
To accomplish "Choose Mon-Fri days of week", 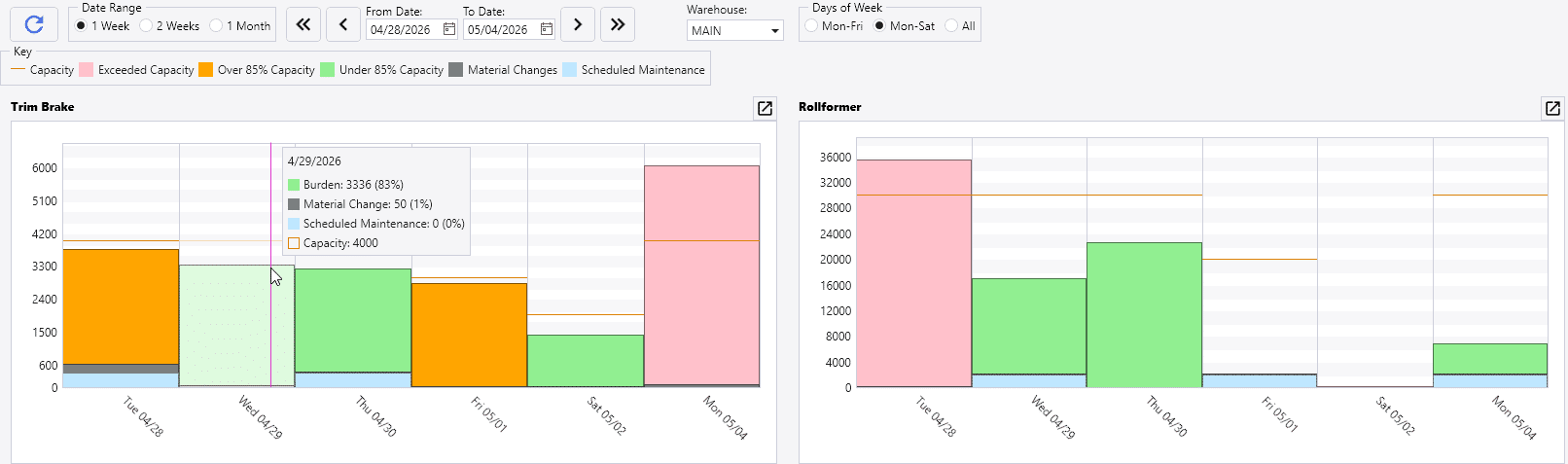I will 811,26.
